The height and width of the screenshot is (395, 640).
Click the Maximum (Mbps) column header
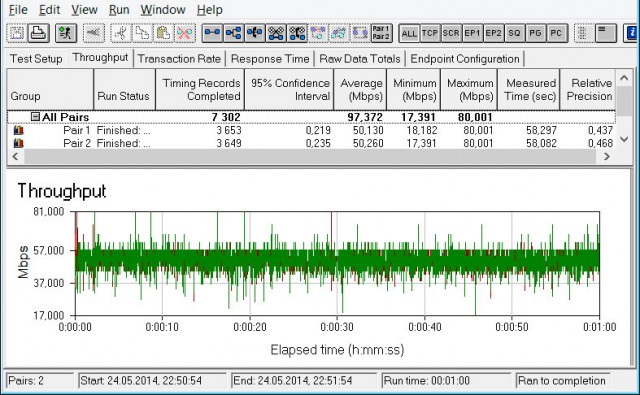pos(469,89)
